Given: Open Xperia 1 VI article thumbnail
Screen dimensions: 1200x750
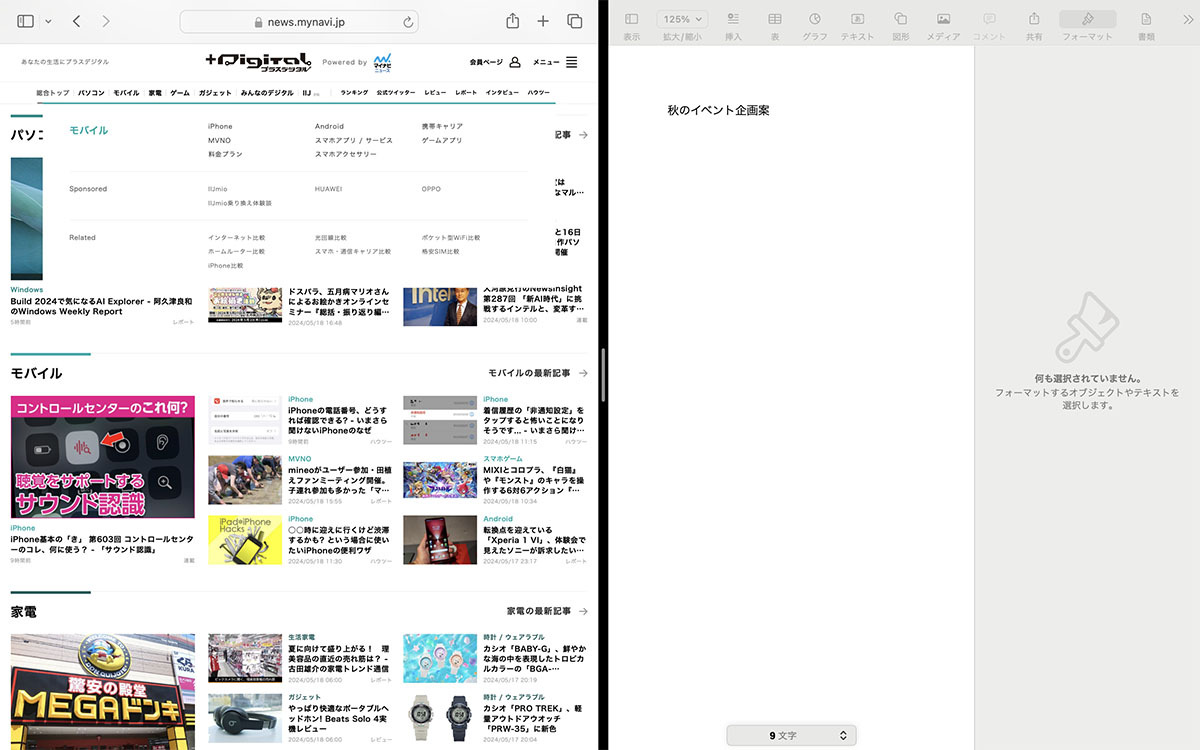Looking at the screenshot, I should point(440,540).
